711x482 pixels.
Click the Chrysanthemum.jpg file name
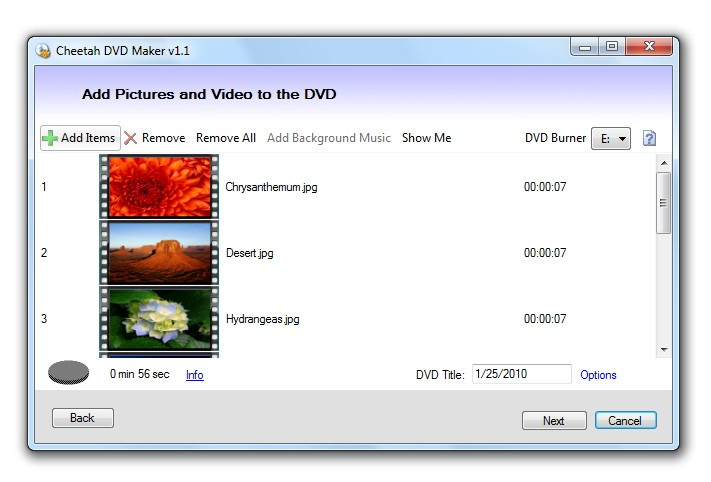tap(271, 187)
